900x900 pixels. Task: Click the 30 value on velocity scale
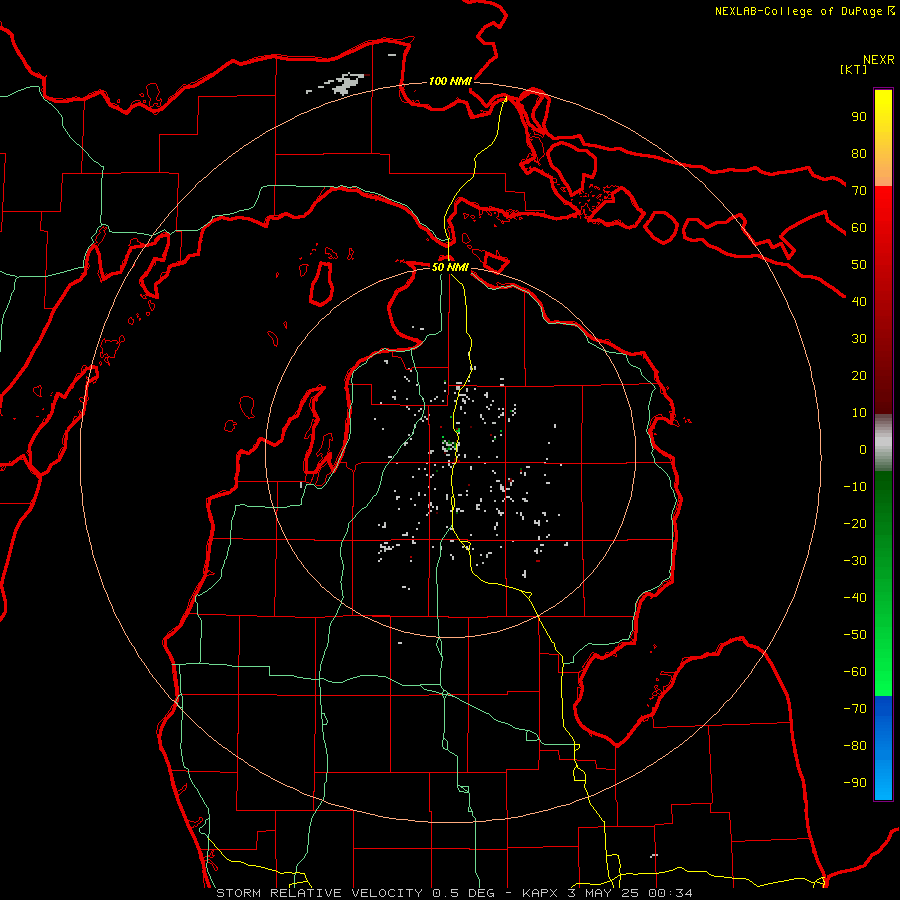(x=859, y=339)
